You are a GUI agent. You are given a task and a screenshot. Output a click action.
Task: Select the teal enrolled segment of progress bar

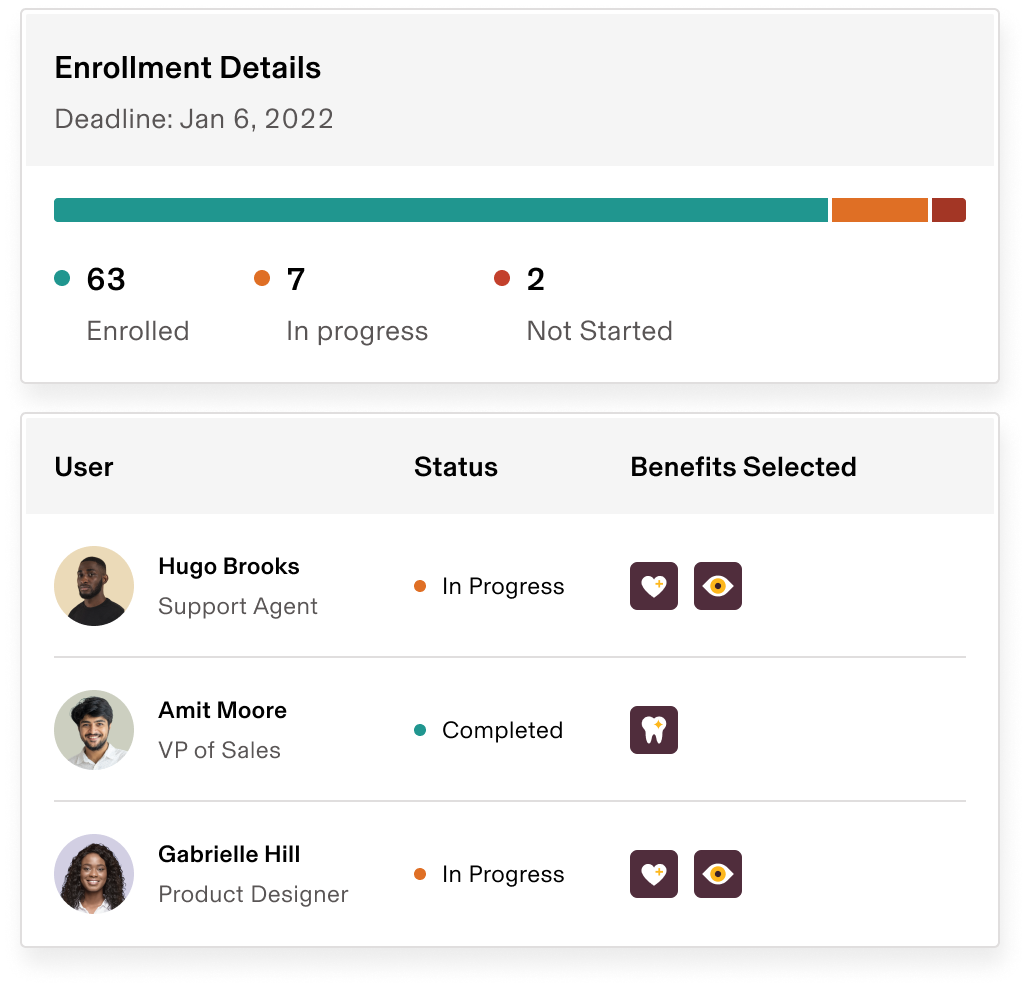[x=441, y=210]
